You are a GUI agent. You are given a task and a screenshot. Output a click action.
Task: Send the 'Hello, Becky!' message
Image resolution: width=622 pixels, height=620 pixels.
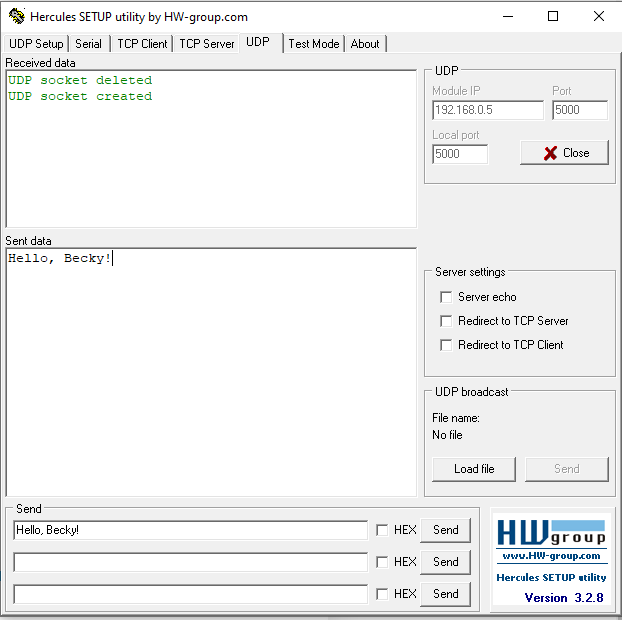click(445, 530)
